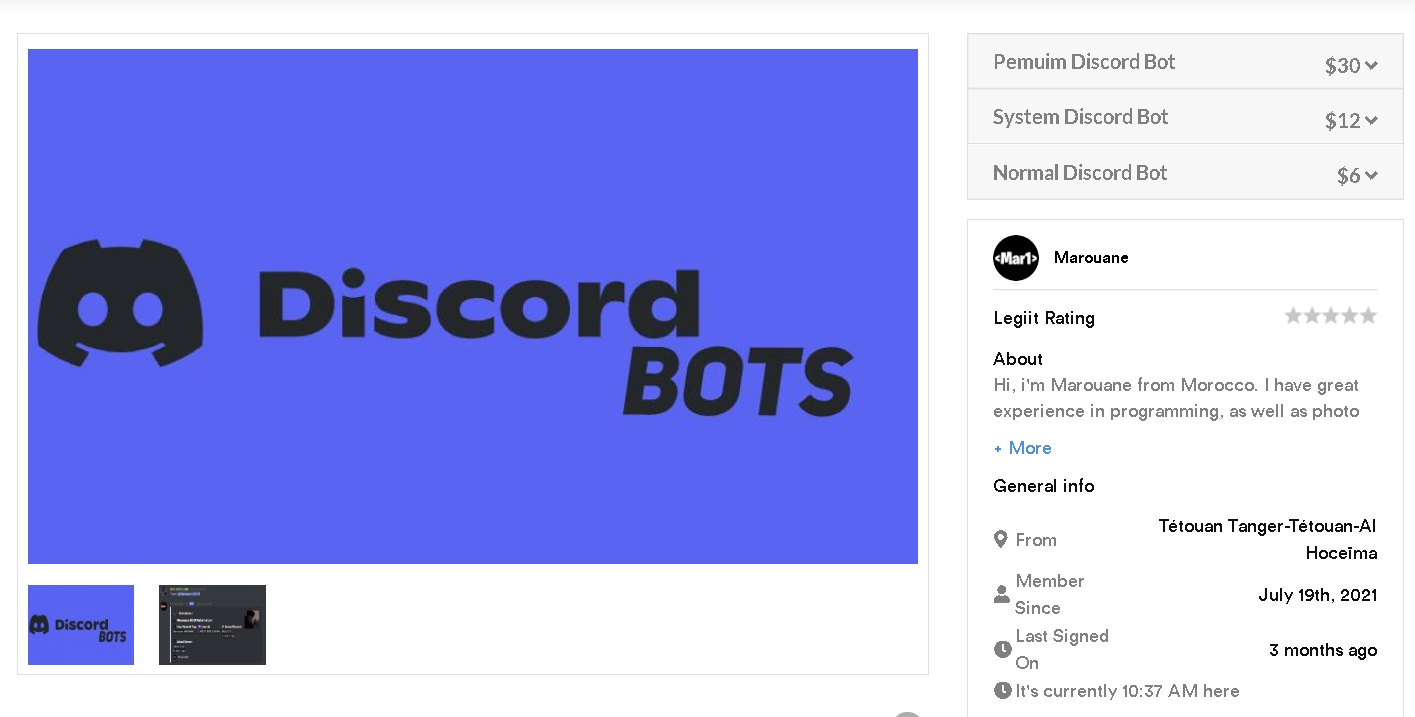Click the July 19th, 2021 member date
Viewport: 1415px width, 717px height.
[x=1317, y=595]
